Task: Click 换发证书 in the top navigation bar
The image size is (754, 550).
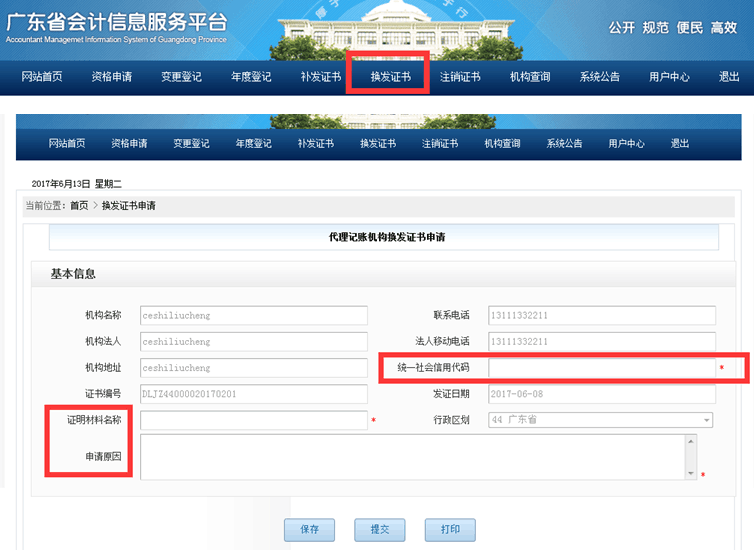Action: point(390,77)
